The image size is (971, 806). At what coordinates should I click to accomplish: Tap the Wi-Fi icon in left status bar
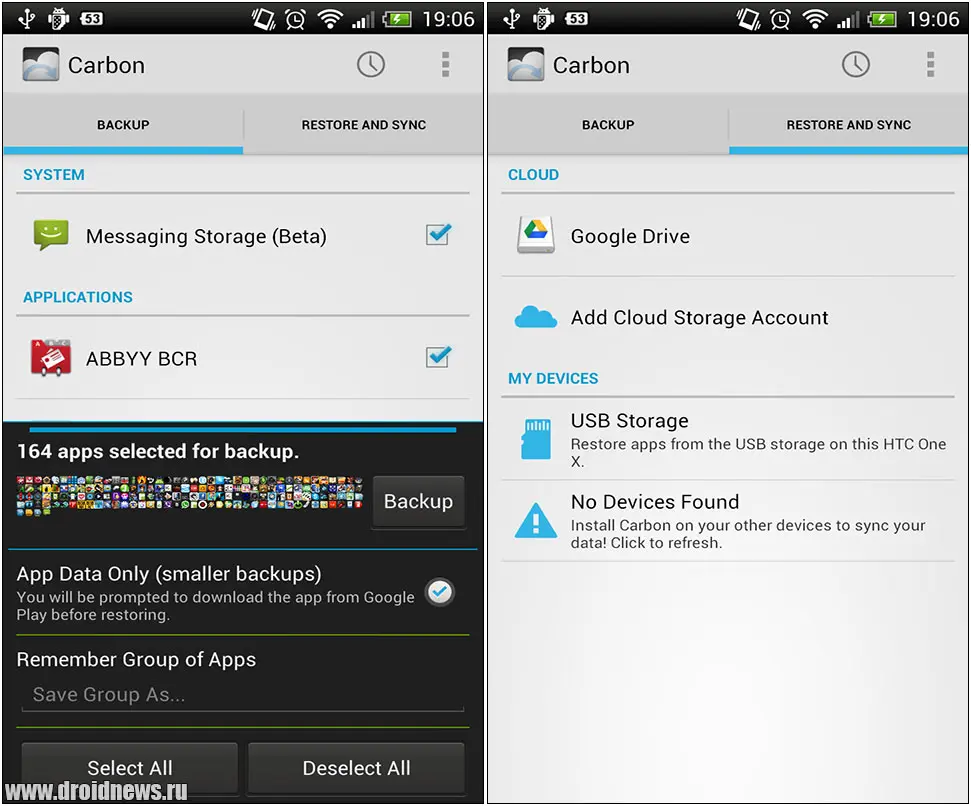330,19
